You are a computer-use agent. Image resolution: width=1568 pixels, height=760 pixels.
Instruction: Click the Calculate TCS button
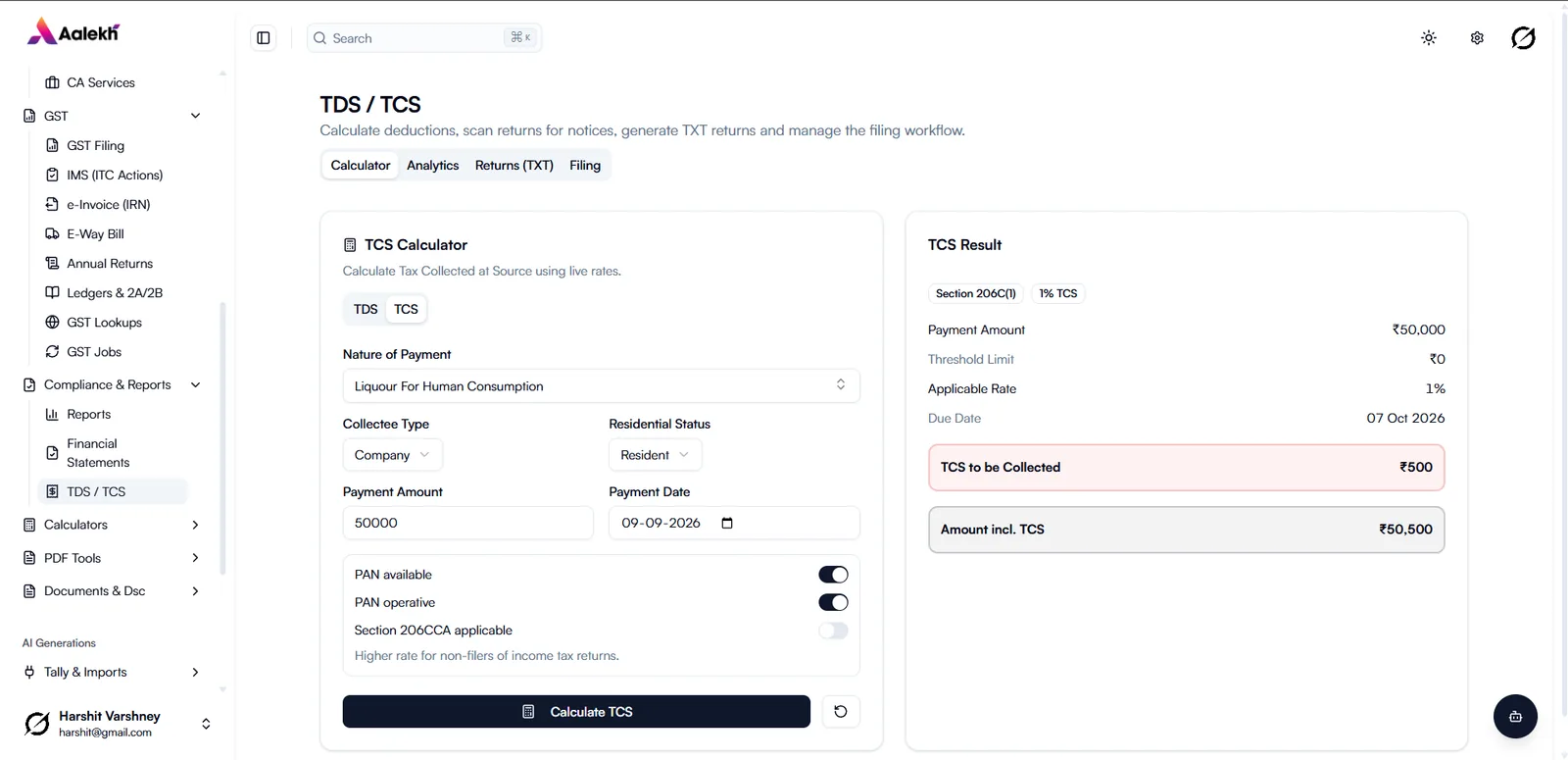(x=576, y=712)
